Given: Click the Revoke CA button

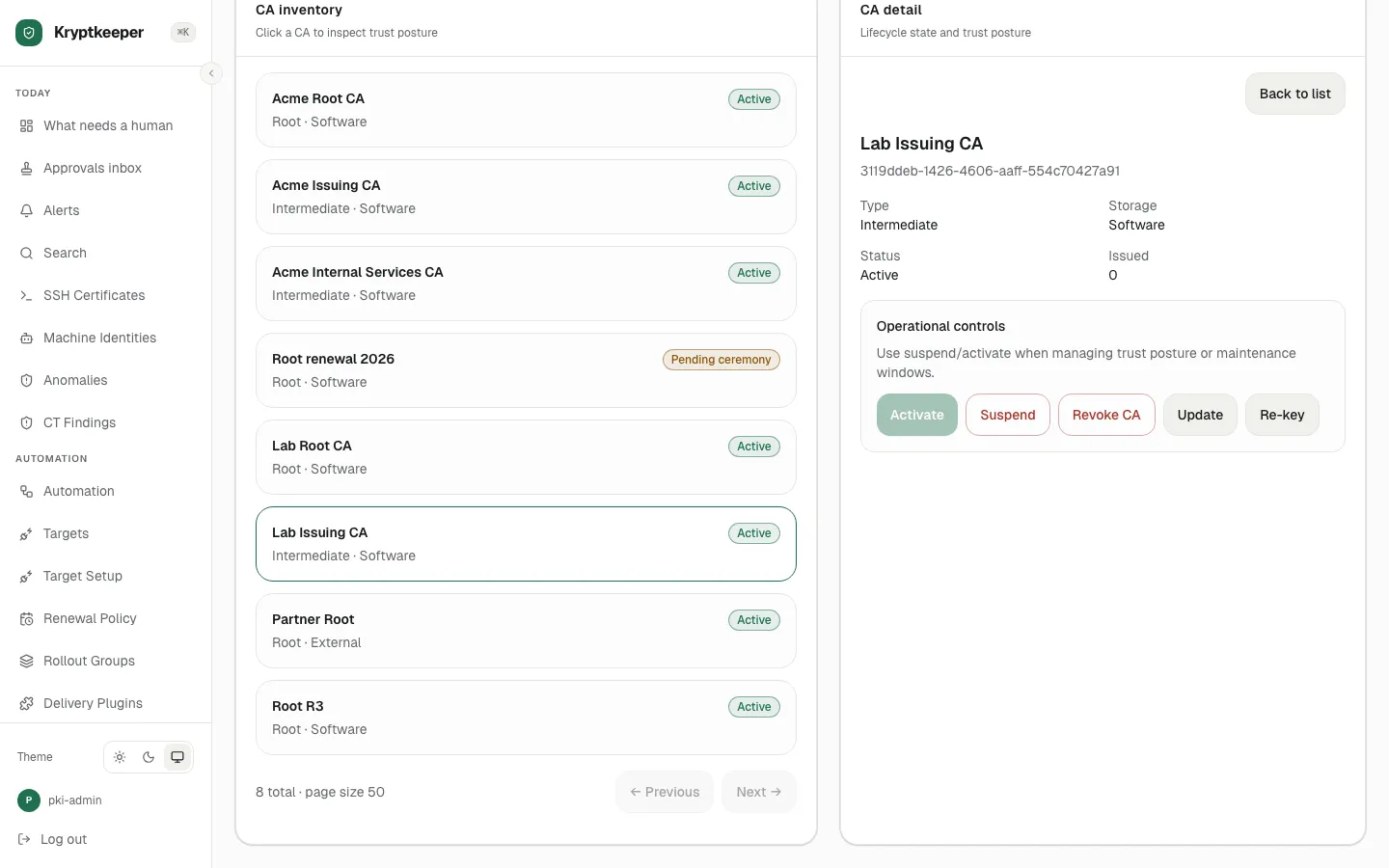Looking at the screenshot, I should pyautogui.click(x=1106, y=415).
